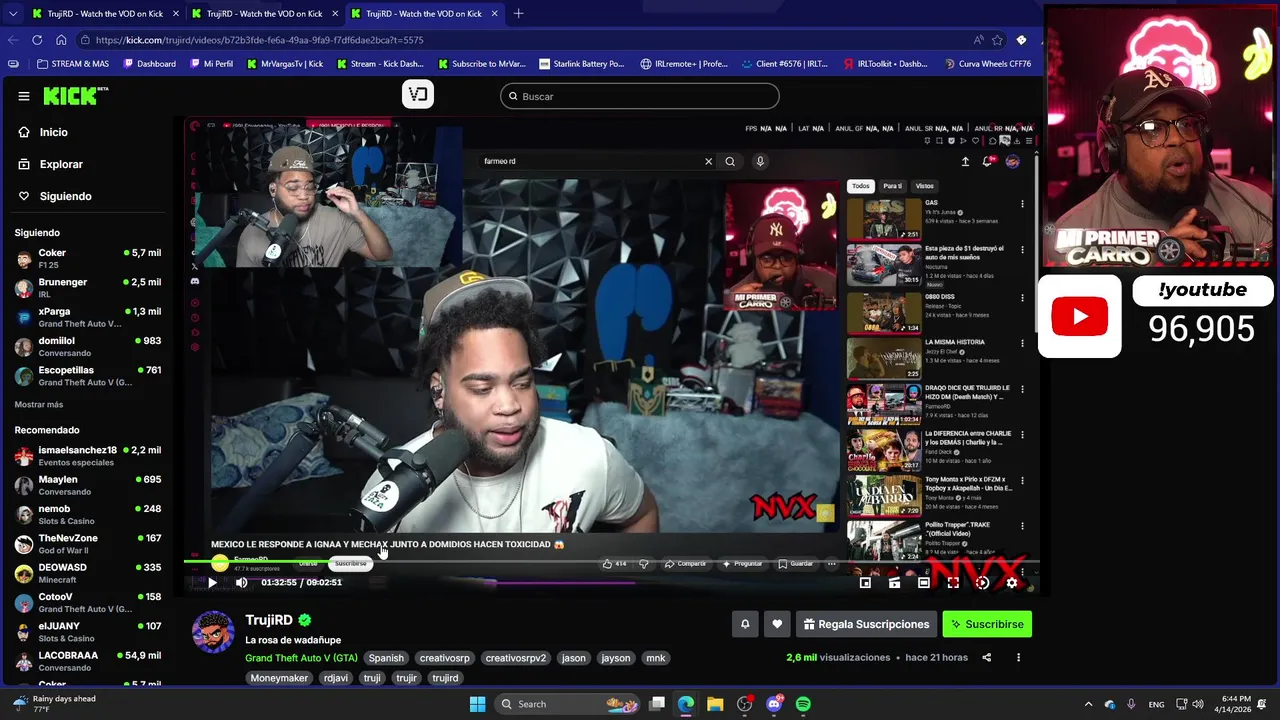Open the taskbar clock and date

1236,704
